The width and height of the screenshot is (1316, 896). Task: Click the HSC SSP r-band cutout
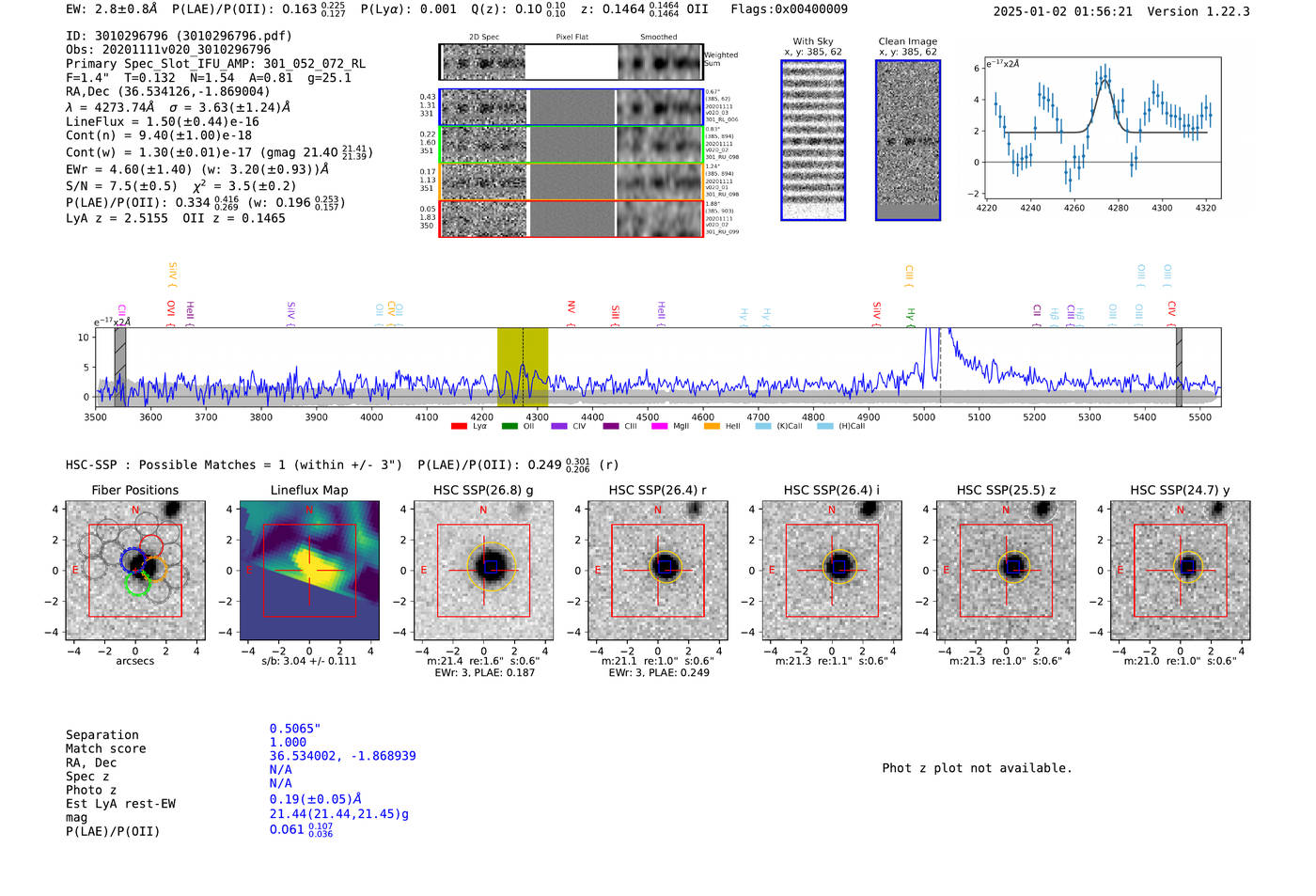[x=658, y=570]
